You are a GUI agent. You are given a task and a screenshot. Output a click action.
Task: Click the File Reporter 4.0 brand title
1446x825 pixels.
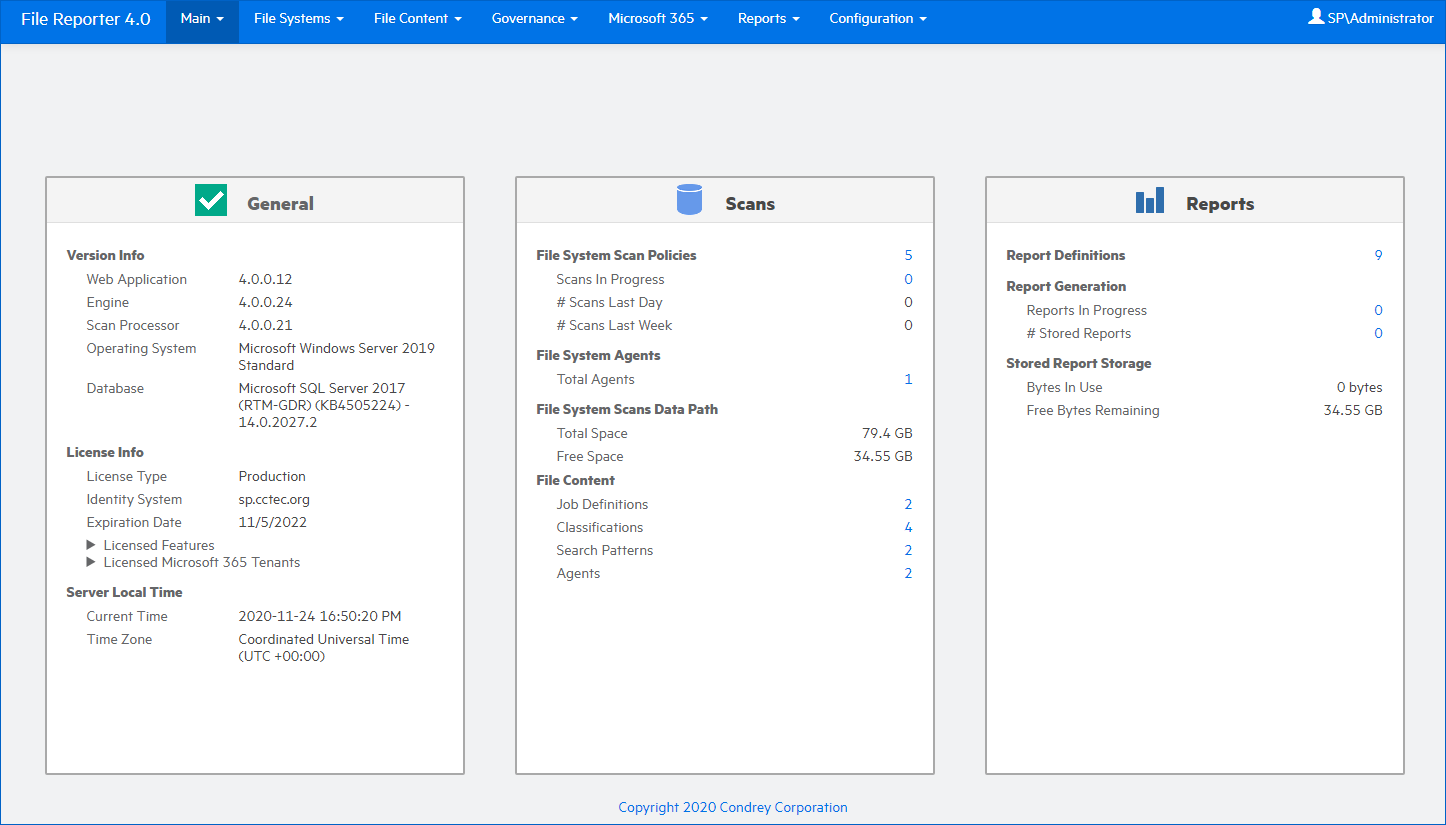coord(85,19)
